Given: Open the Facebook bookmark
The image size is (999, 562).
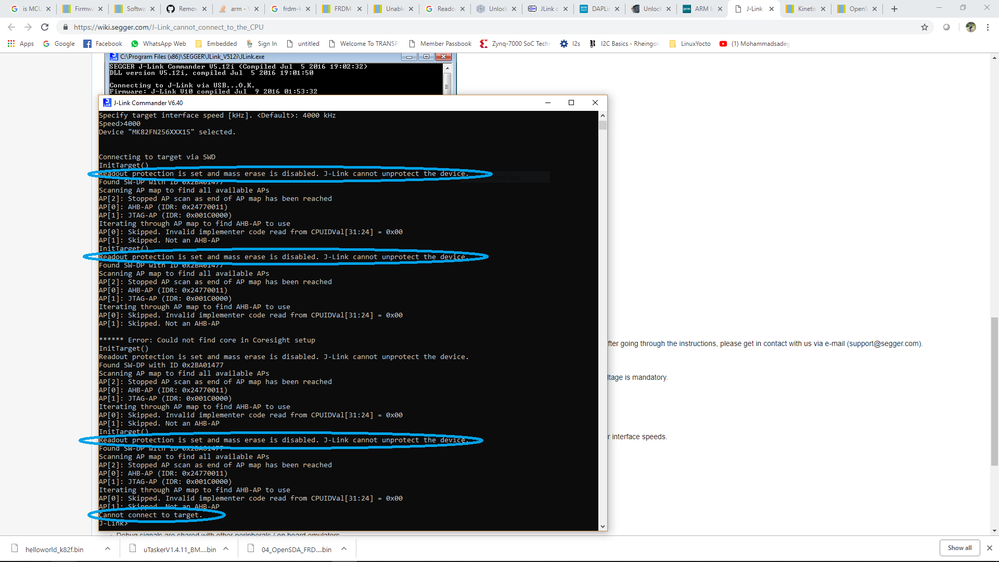Looking at the screenshot, I should tap(103, 43).
